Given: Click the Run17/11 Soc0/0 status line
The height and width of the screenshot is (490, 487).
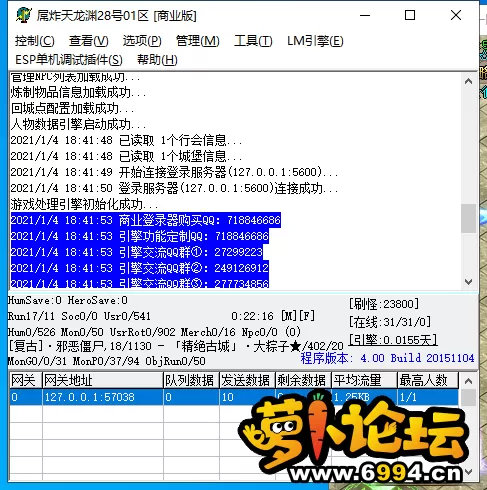Looking at the screenshot, I should pos(79,316).
